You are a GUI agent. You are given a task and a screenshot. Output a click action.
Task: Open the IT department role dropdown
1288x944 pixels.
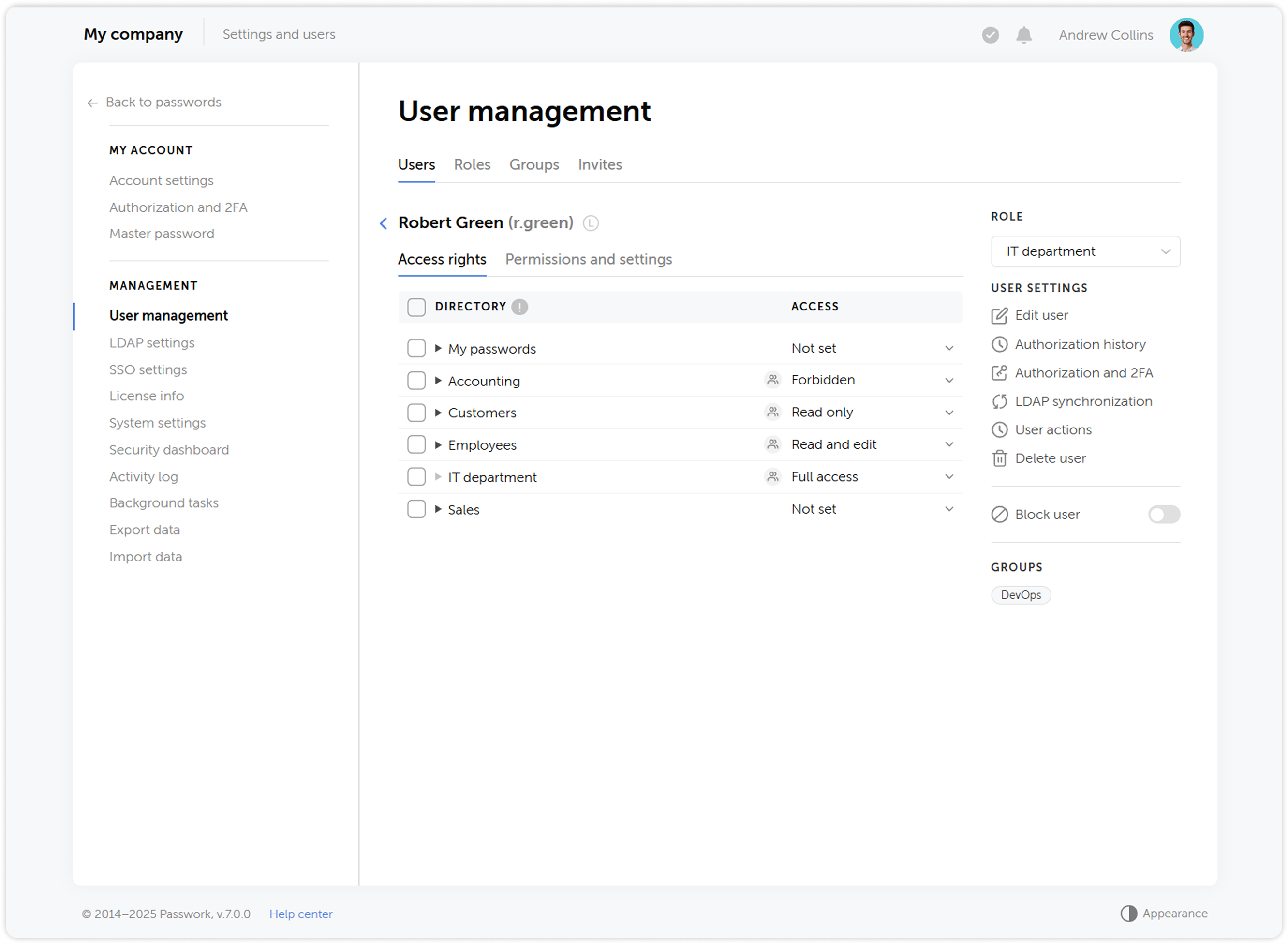pos(1084,251)
